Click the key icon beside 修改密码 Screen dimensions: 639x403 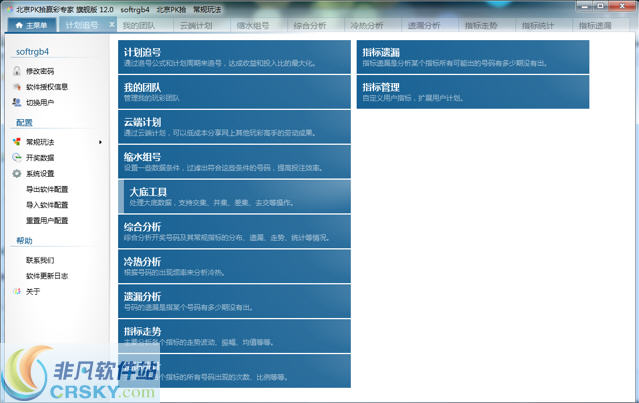point(16,72)
